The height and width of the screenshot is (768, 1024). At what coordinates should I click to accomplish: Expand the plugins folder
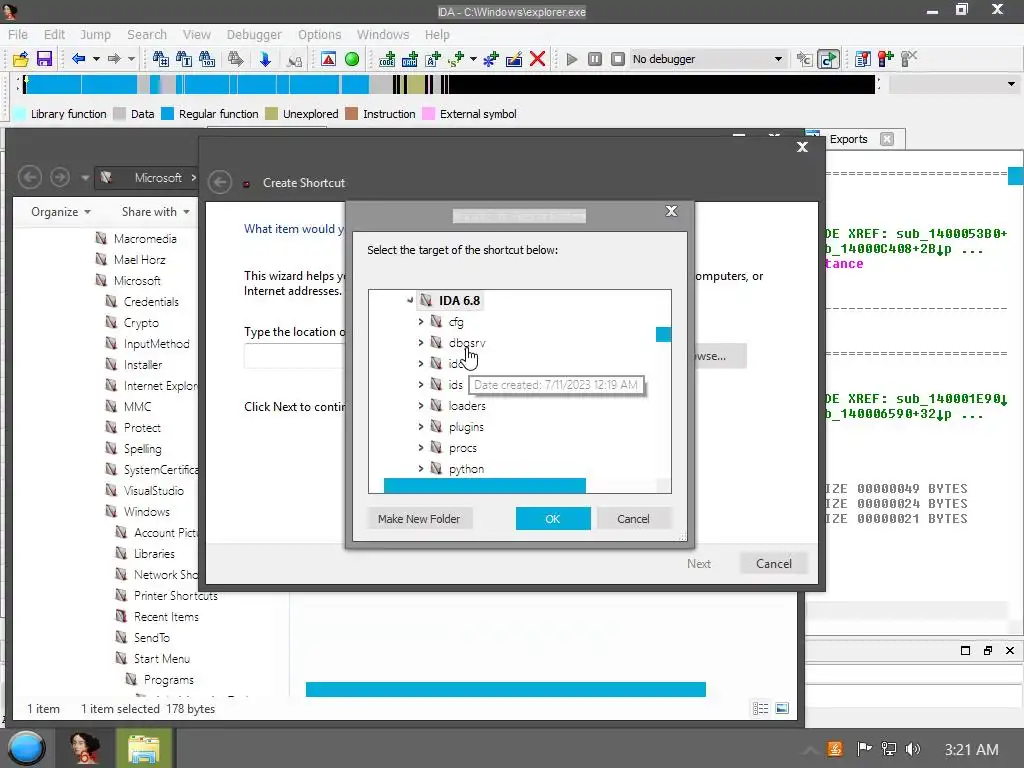tap(421, 426)
